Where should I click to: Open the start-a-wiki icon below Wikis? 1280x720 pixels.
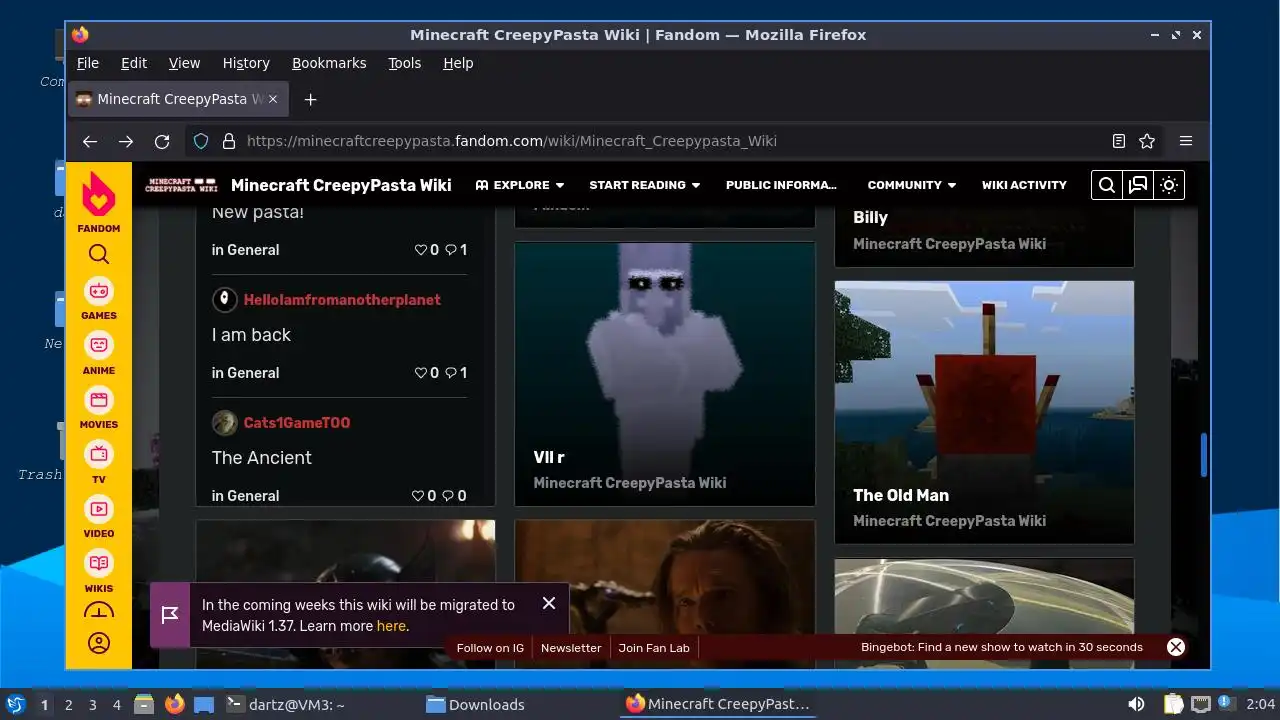tap(98, 611)
